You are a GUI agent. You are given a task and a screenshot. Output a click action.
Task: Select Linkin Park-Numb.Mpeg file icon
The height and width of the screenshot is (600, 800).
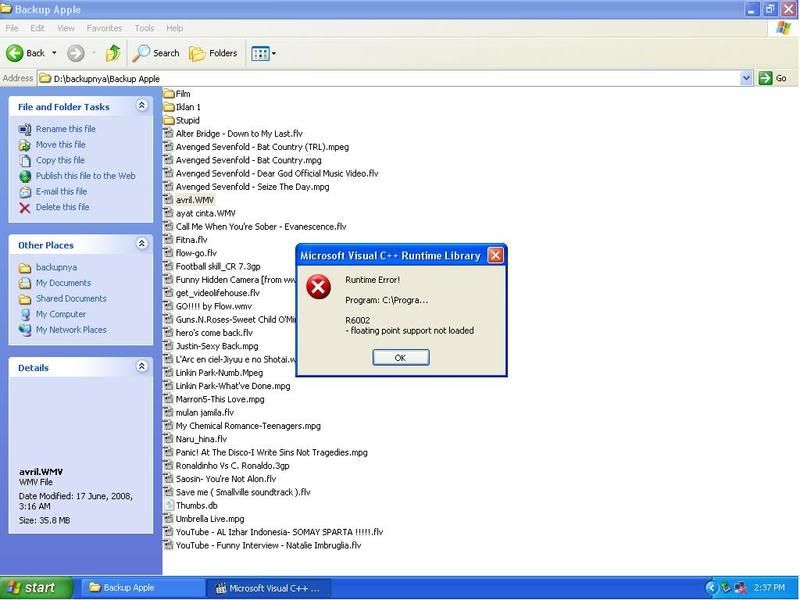(x=168, y=372)
